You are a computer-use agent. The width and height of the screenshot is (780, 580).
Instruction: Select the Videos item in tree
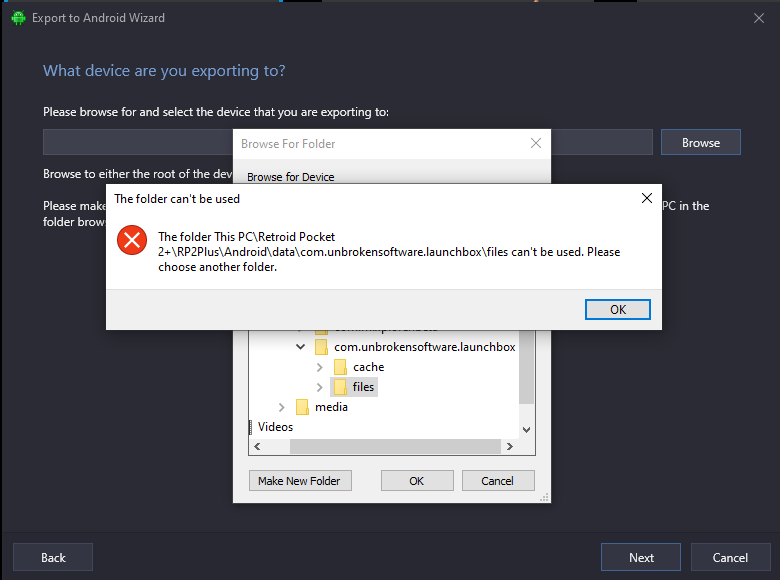[275, 427]
